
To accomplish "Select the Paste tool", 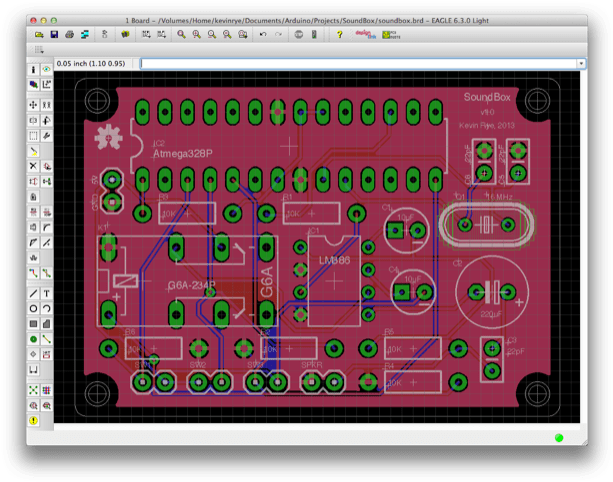I will click(33, 151).
